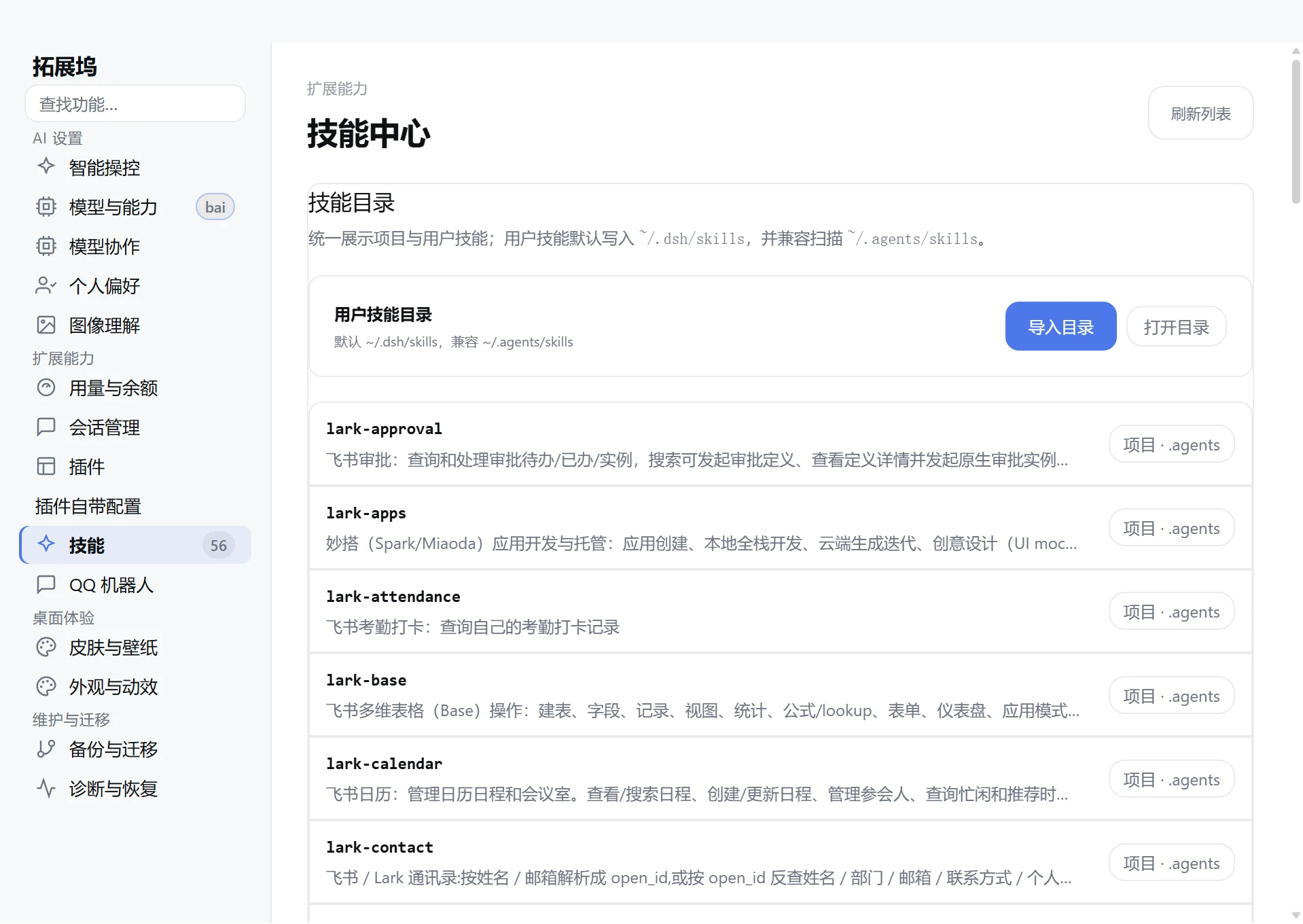Select 会话管理 in the sidebar
Screen dimensions: 1303x924
tap(135, 427)
